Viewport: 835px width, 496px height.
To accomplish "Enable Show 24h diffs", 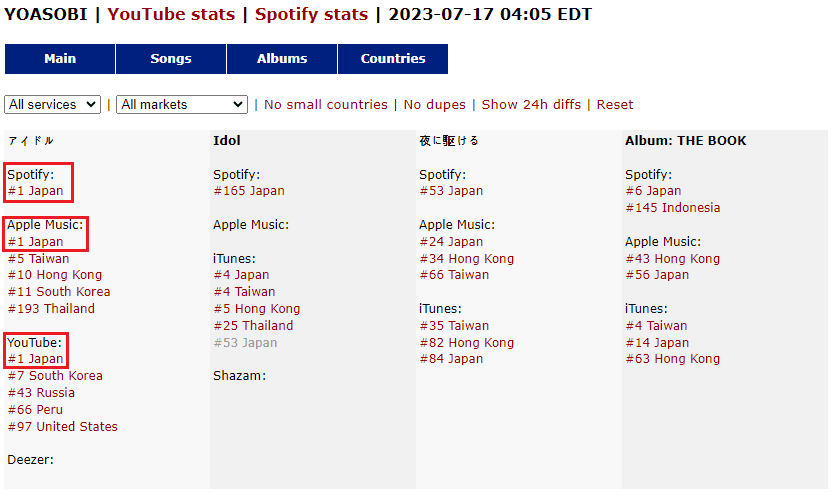I will tap(531, 105).
